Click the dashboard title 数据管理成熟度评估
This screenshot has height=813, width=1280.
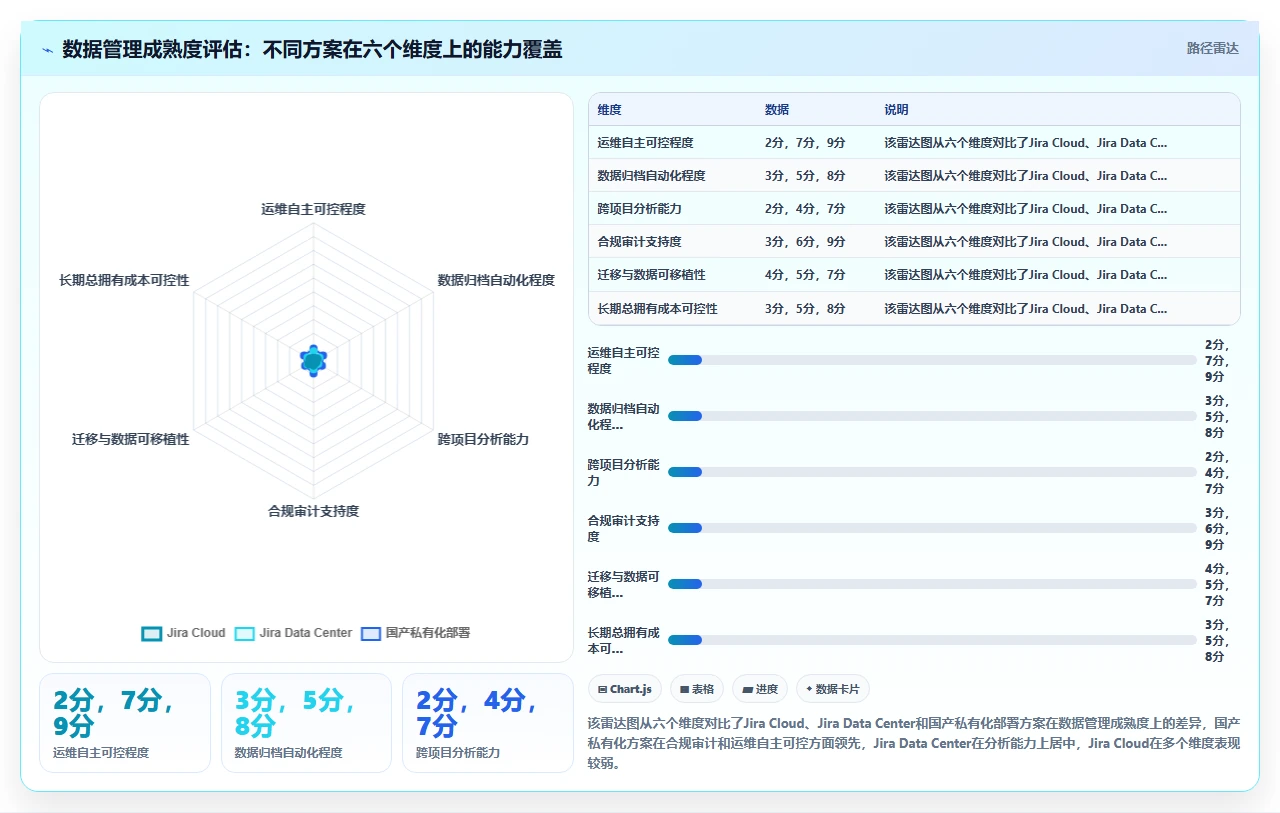click(312, 49)
